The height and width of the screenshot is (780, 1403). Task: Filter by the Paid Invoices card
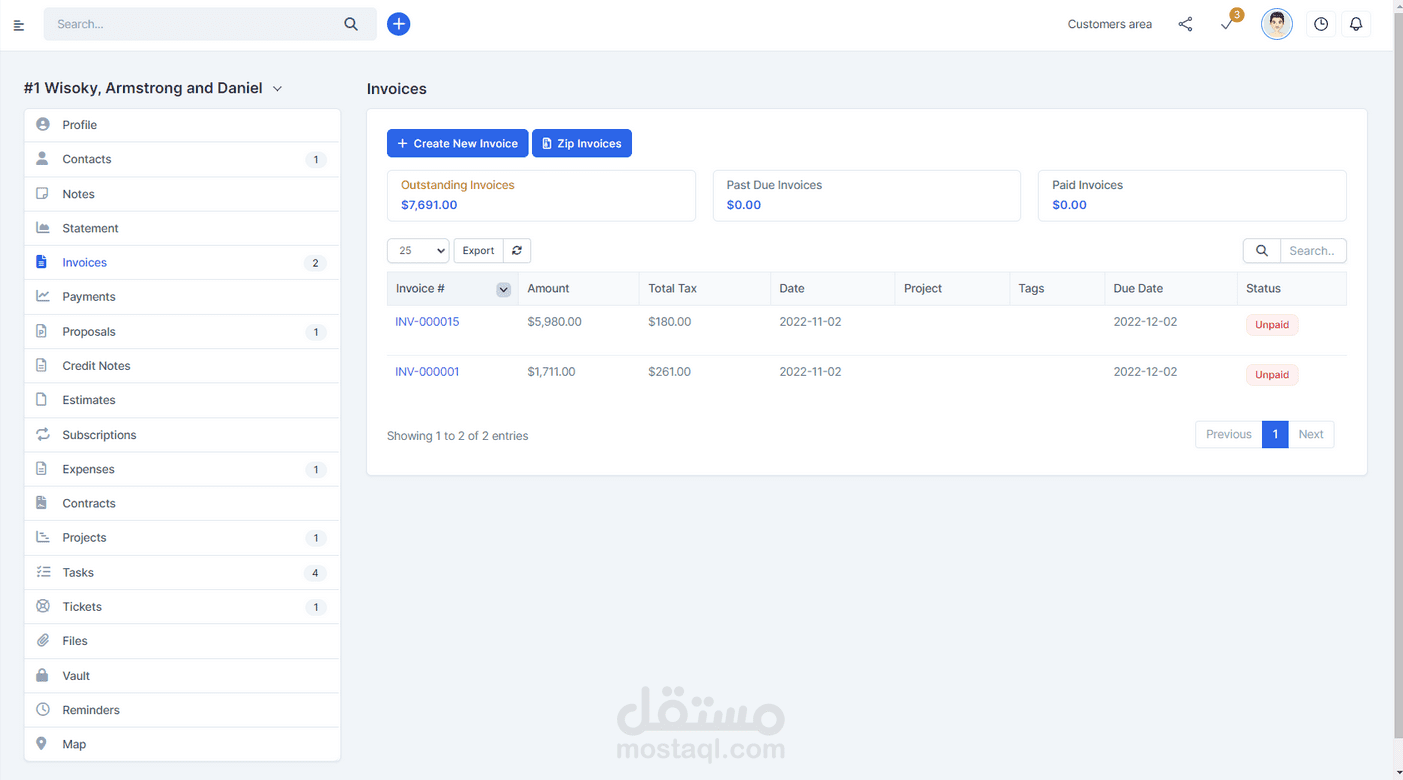[1192, 195]
